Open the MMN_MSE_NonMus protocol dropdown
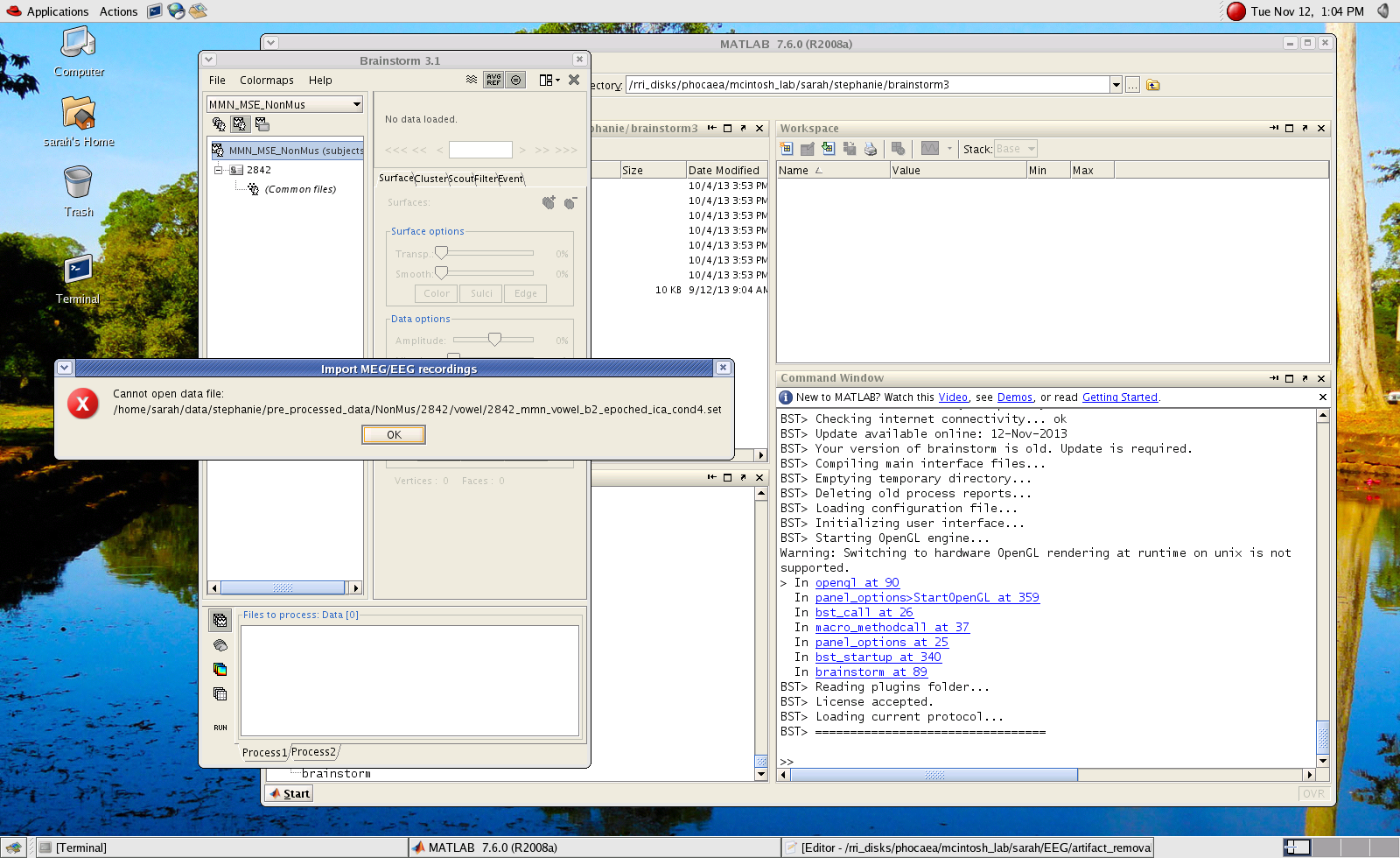This screenshot has width=1400, height=858. (285, 104)
